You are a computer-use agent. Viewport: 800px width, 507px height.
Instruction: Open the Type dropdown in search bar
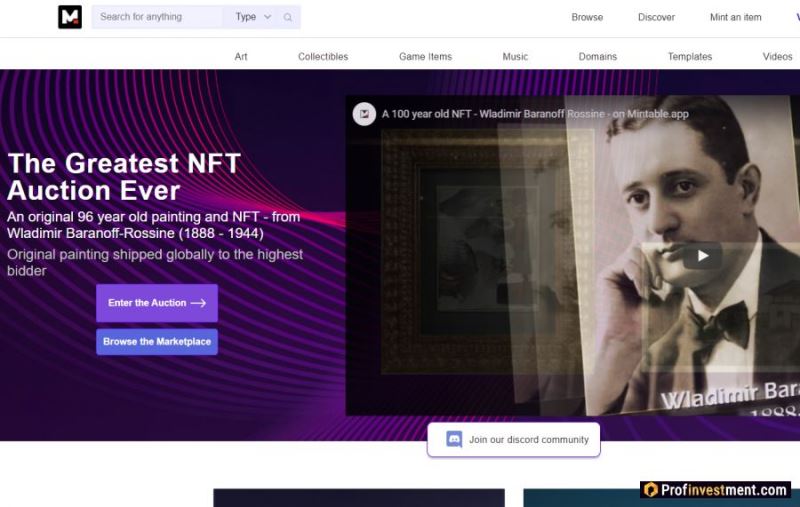(x=253, y=17)
